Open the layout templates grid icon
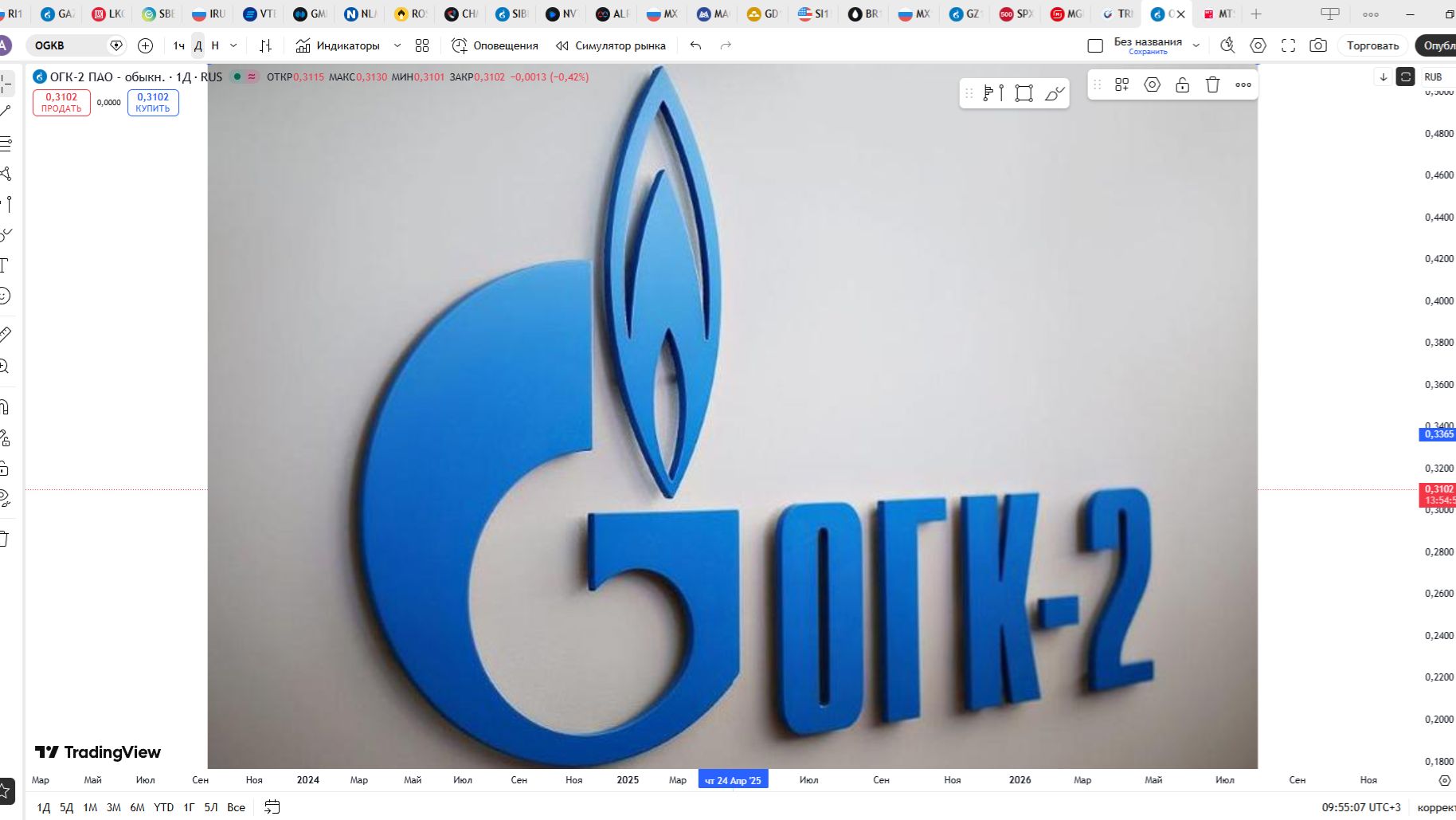Screen dimensions: 1456x820 (x=422, y=45)
